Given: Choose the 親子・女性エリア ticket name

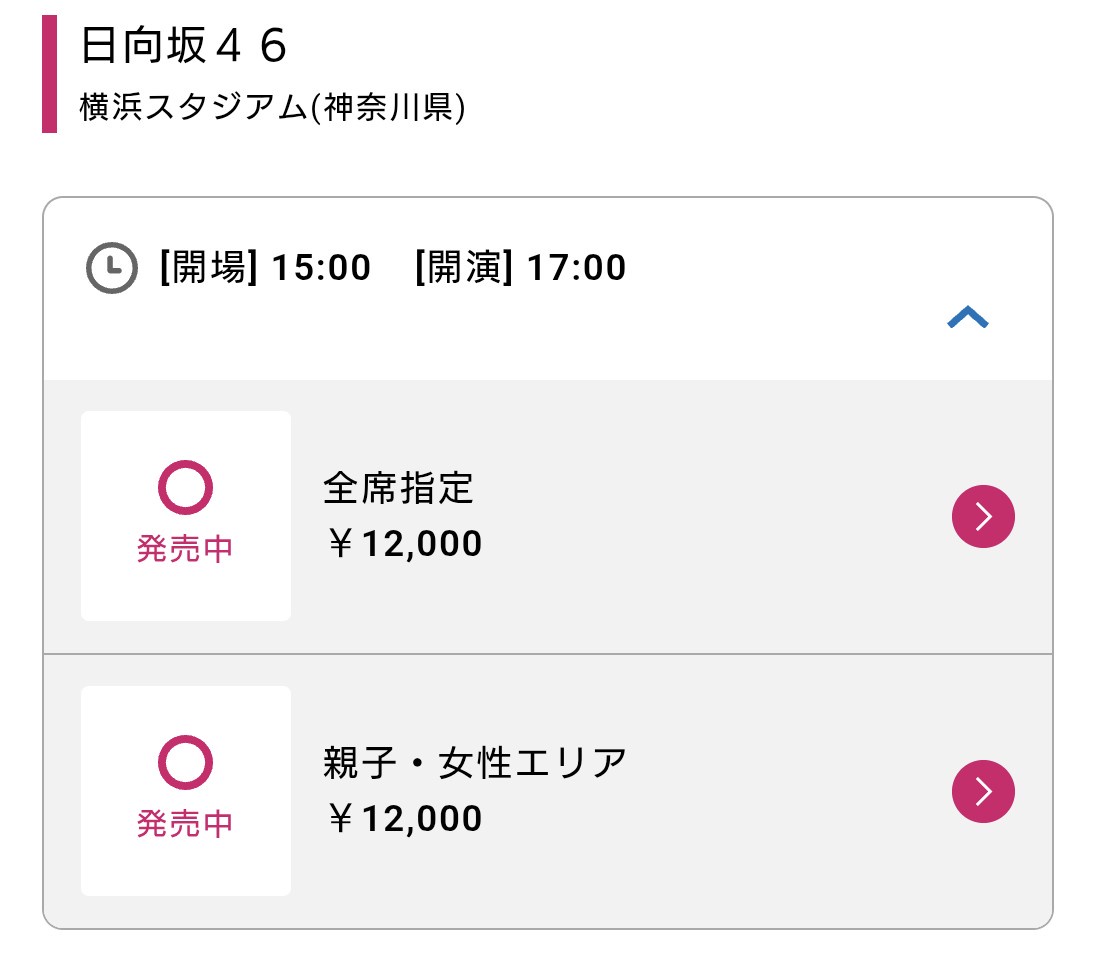Looking at the screenshot, I should pyautogui.click(x=475, y=764).
